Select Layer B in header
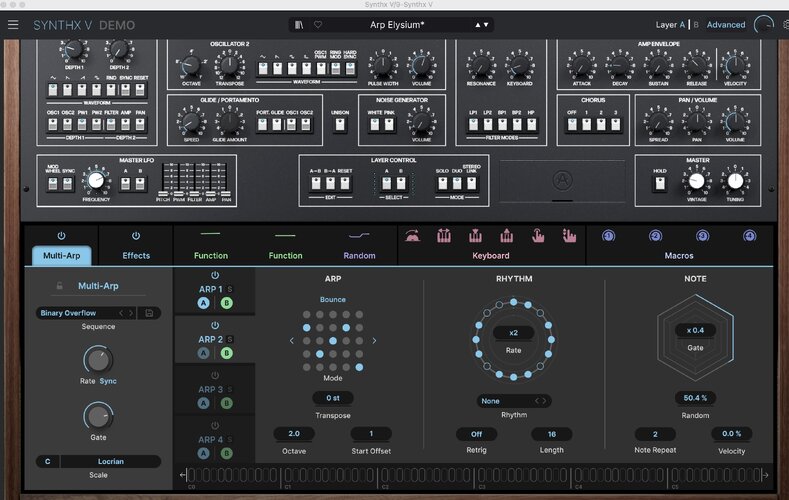This screenshot has width=789, height=500. (x=696, y=25)
